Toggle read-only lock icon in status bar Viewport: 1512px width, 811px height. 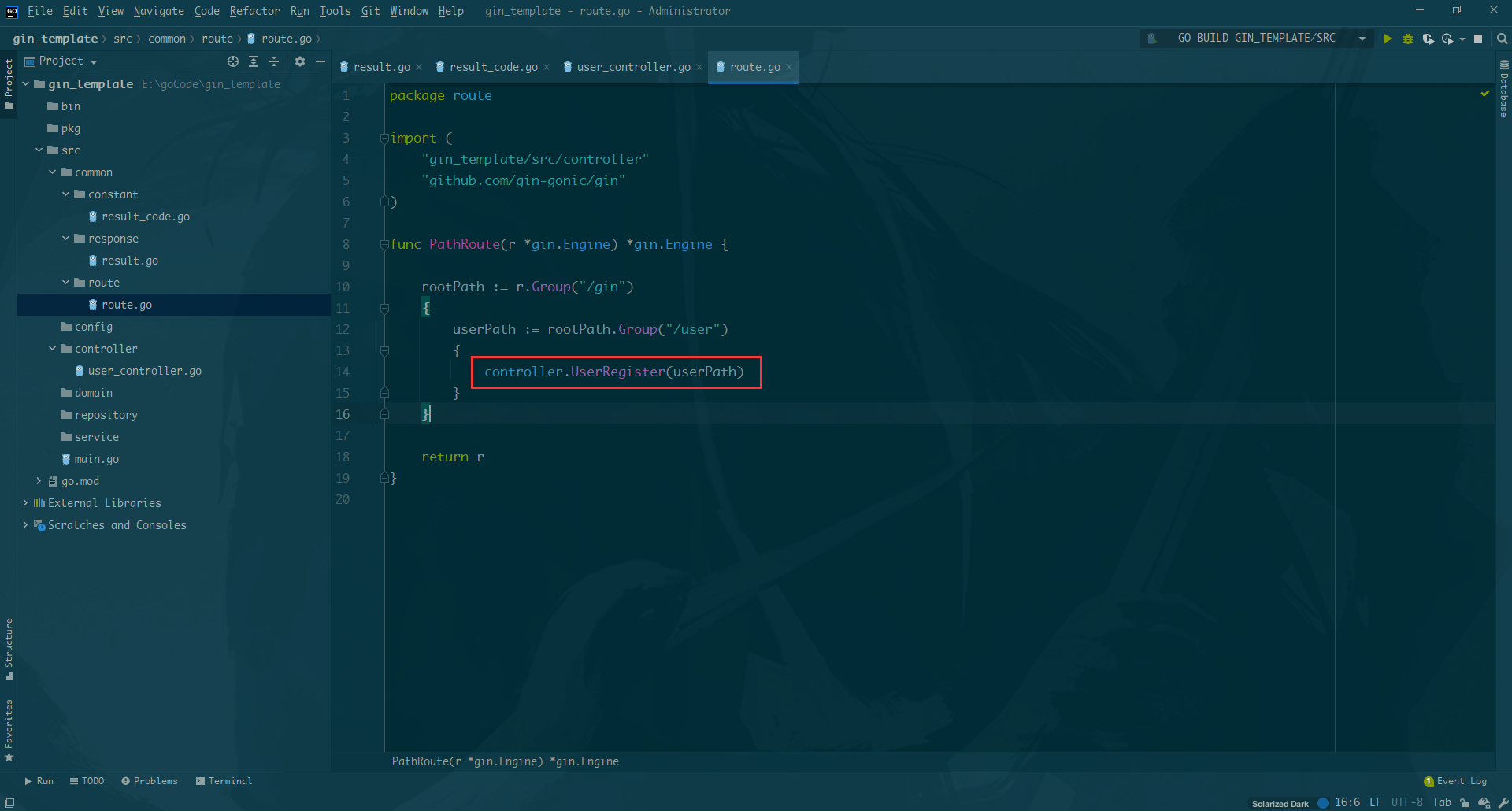[1464, 803]
